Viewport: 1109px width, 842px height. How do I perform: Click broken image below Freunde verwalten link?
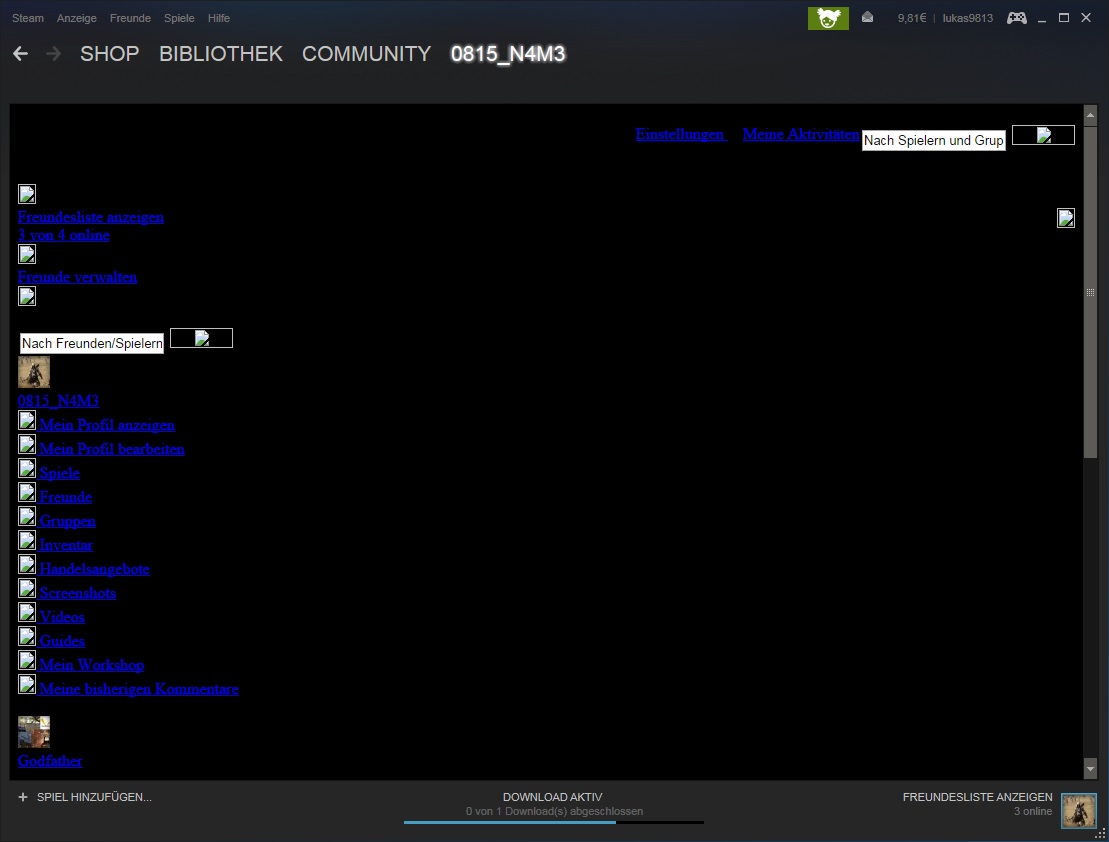click(x=27, y=296)
